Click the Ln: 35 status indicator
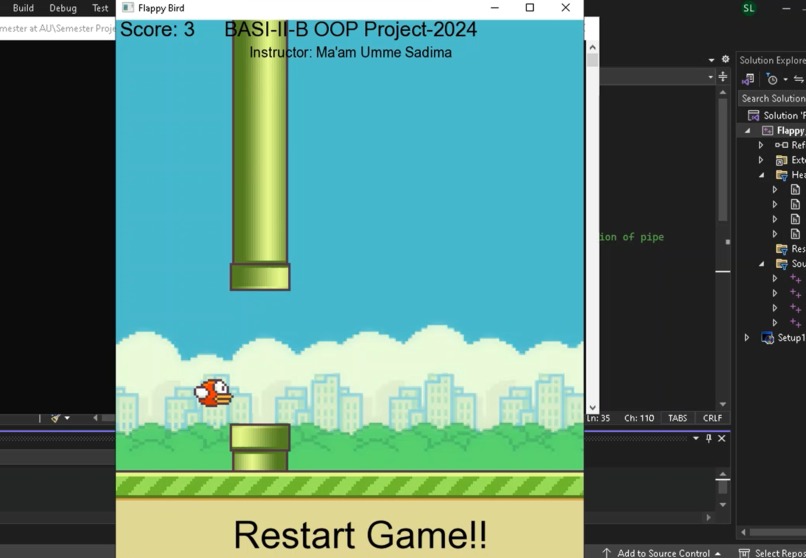Viewport: 806px width, 558px height. pyautogui.click(x=598, y=418)
